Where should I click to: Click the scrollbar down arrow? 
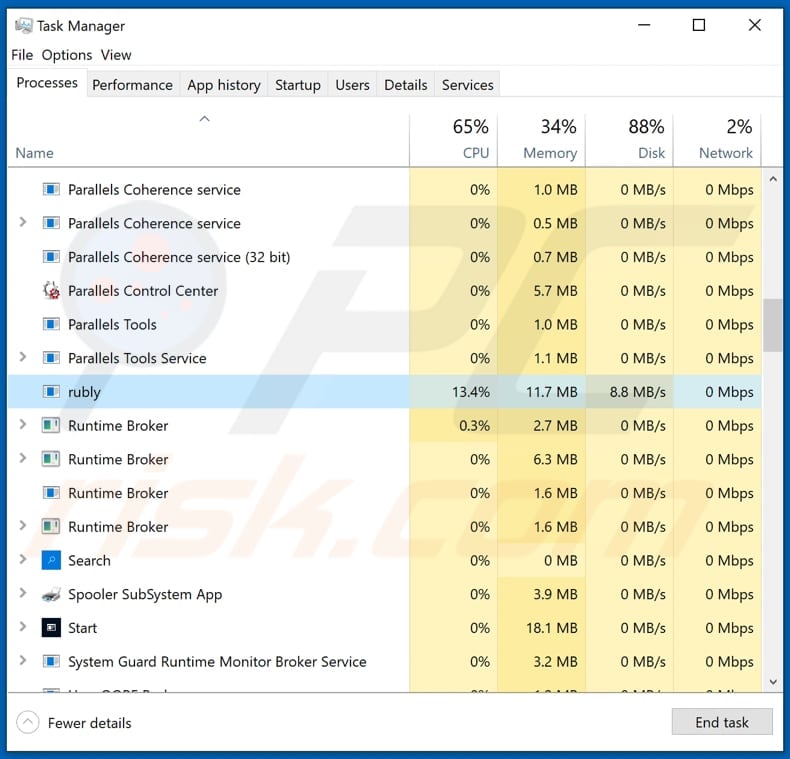pos(773,682)
